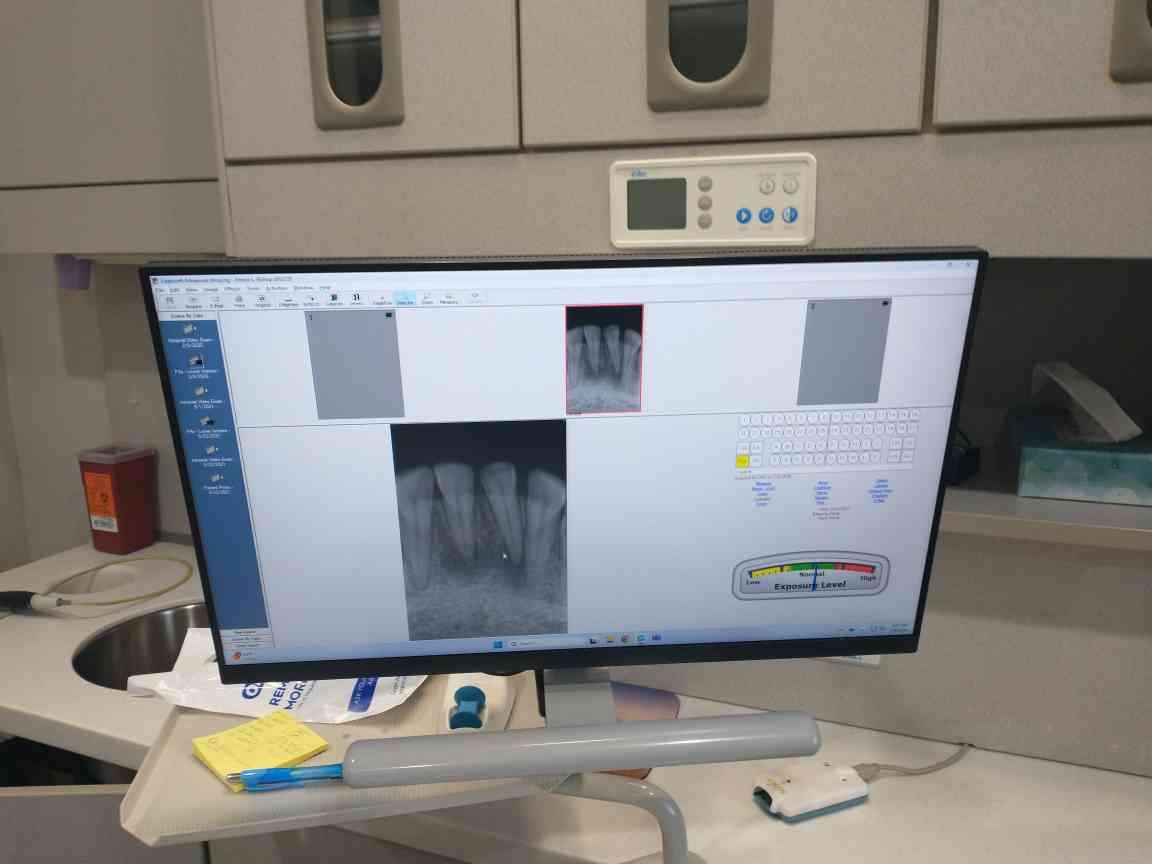The image size is (1152, 864).
Task: Click the first link under tooth chart
Action: [763, 483]
